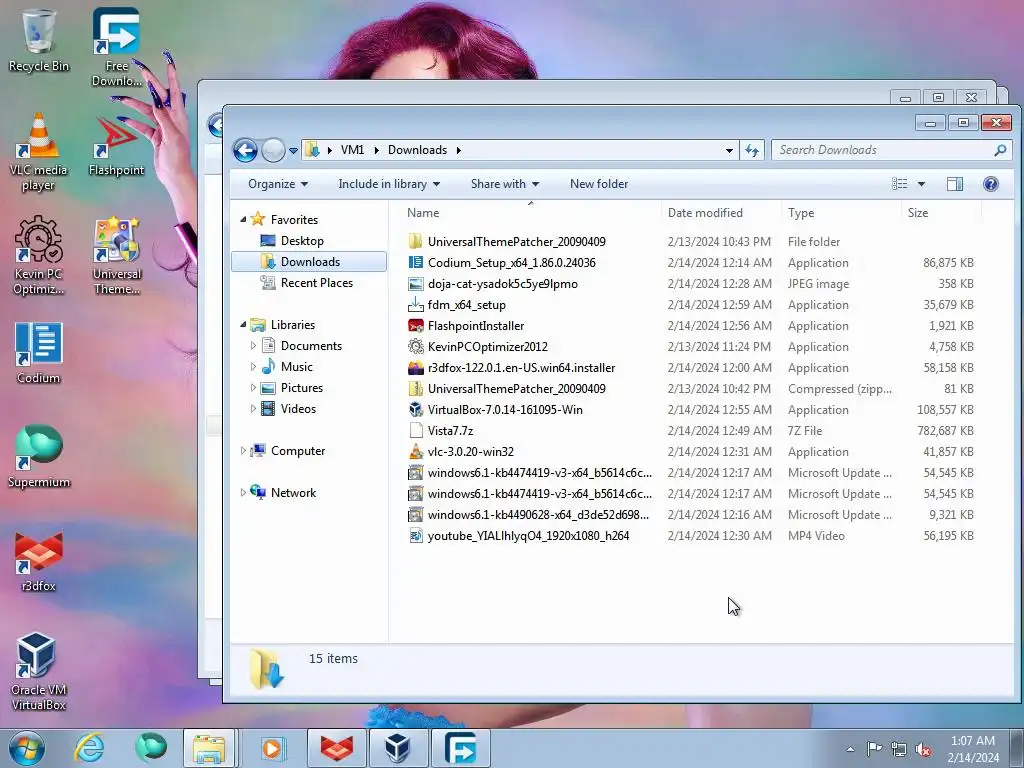Select Desktop under Favorites
This screenshot has height=768, width=1024.
tap(302, 241)
